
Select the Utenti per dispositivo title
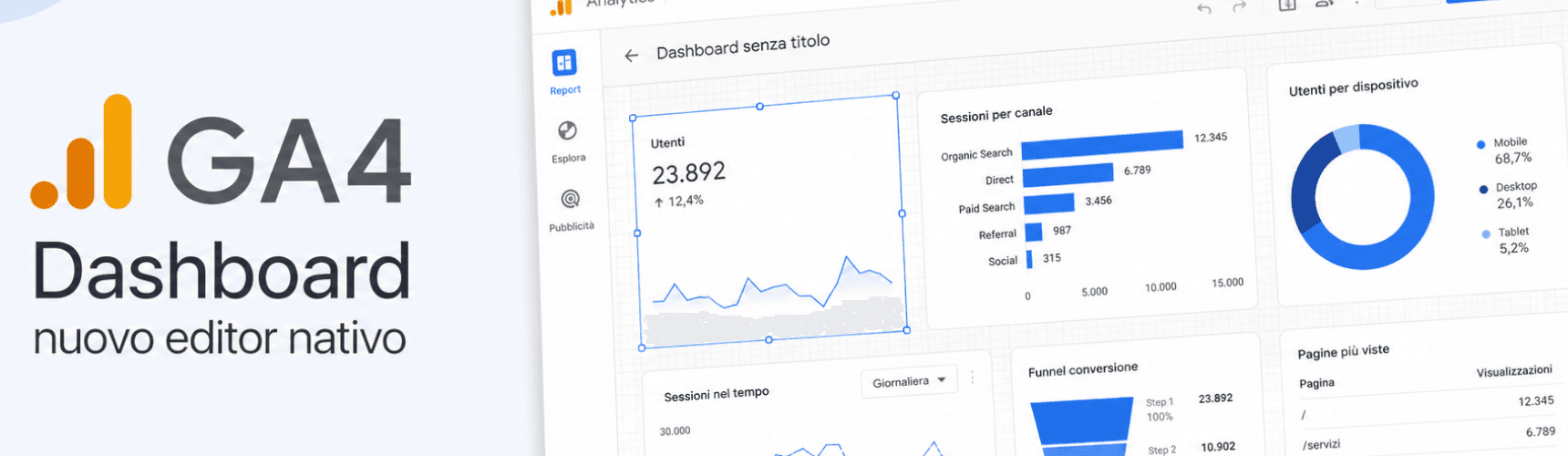(x=1353, y=87)
